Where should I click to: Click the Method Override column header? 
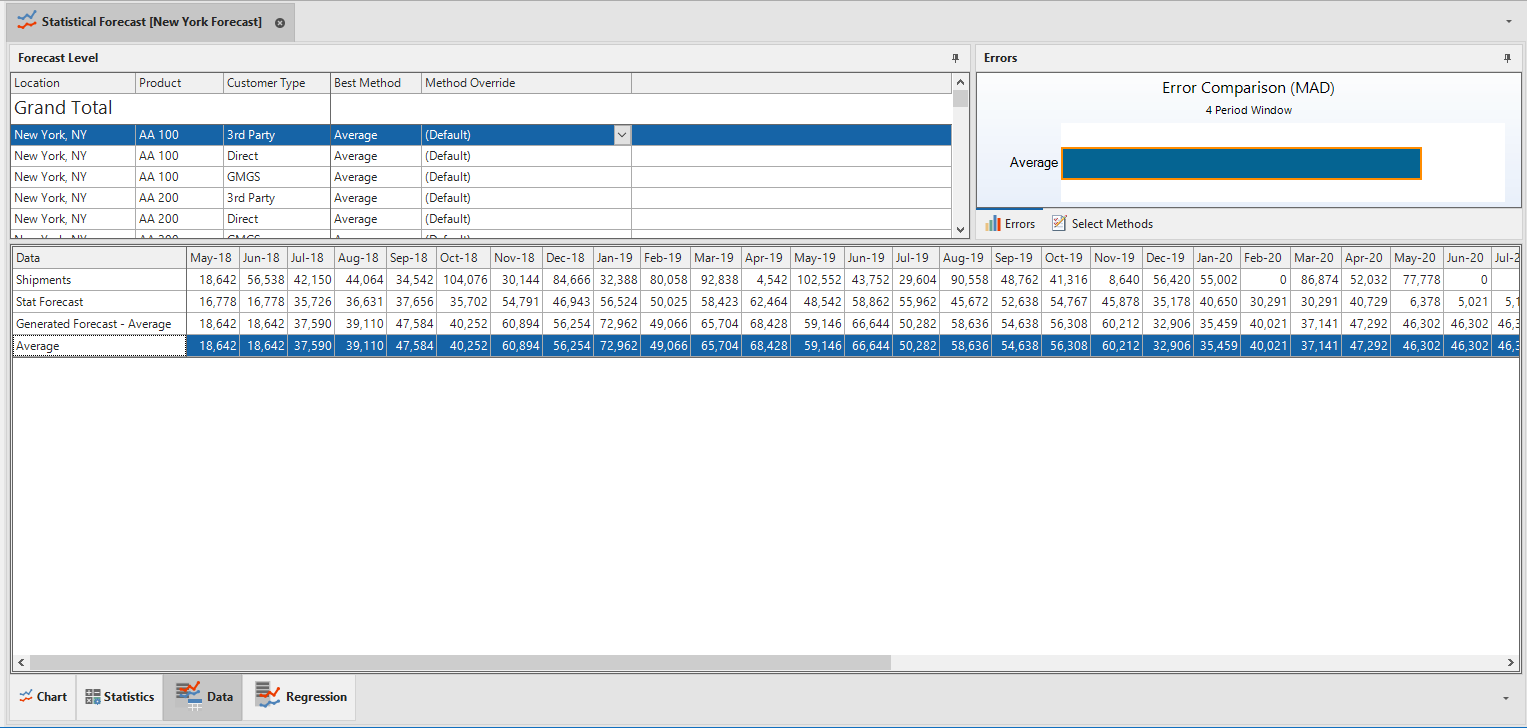click(526, 83)
